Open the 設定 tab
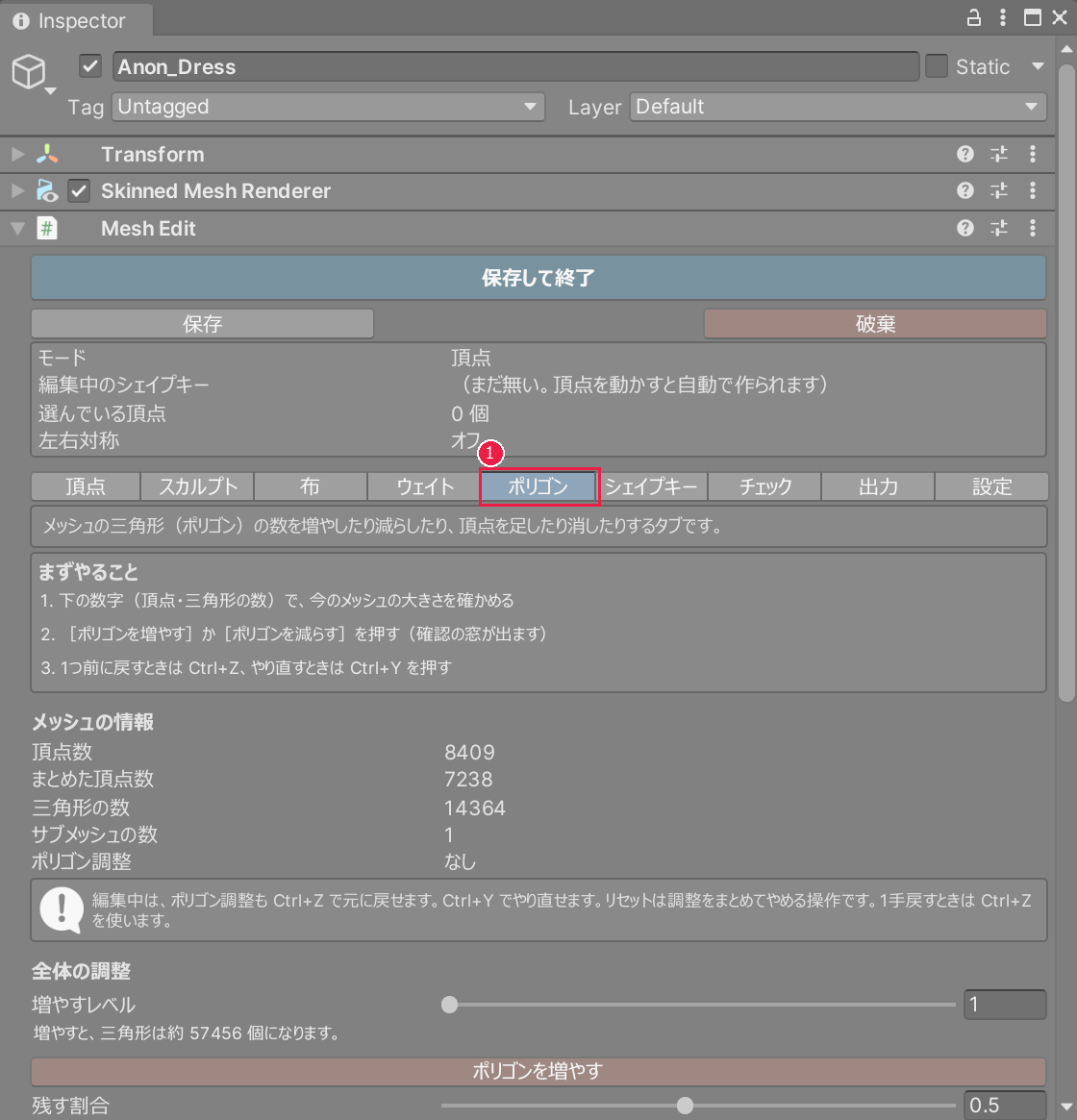This screenshot has width=1077, height=1120. tap(992, 486)
